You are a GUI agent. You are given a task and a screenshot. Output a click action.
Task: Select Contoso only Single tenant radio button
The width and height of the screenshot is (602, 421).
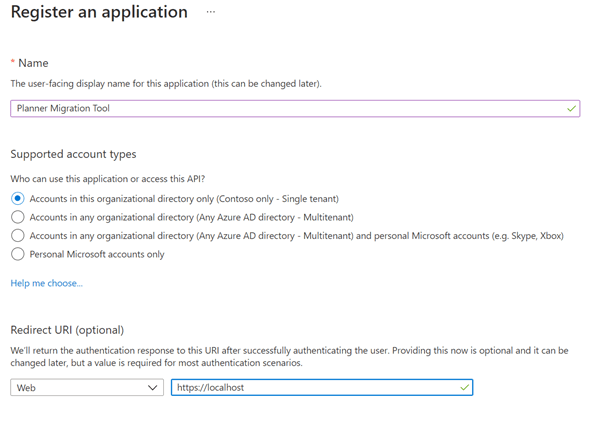[x=17, y=198]
